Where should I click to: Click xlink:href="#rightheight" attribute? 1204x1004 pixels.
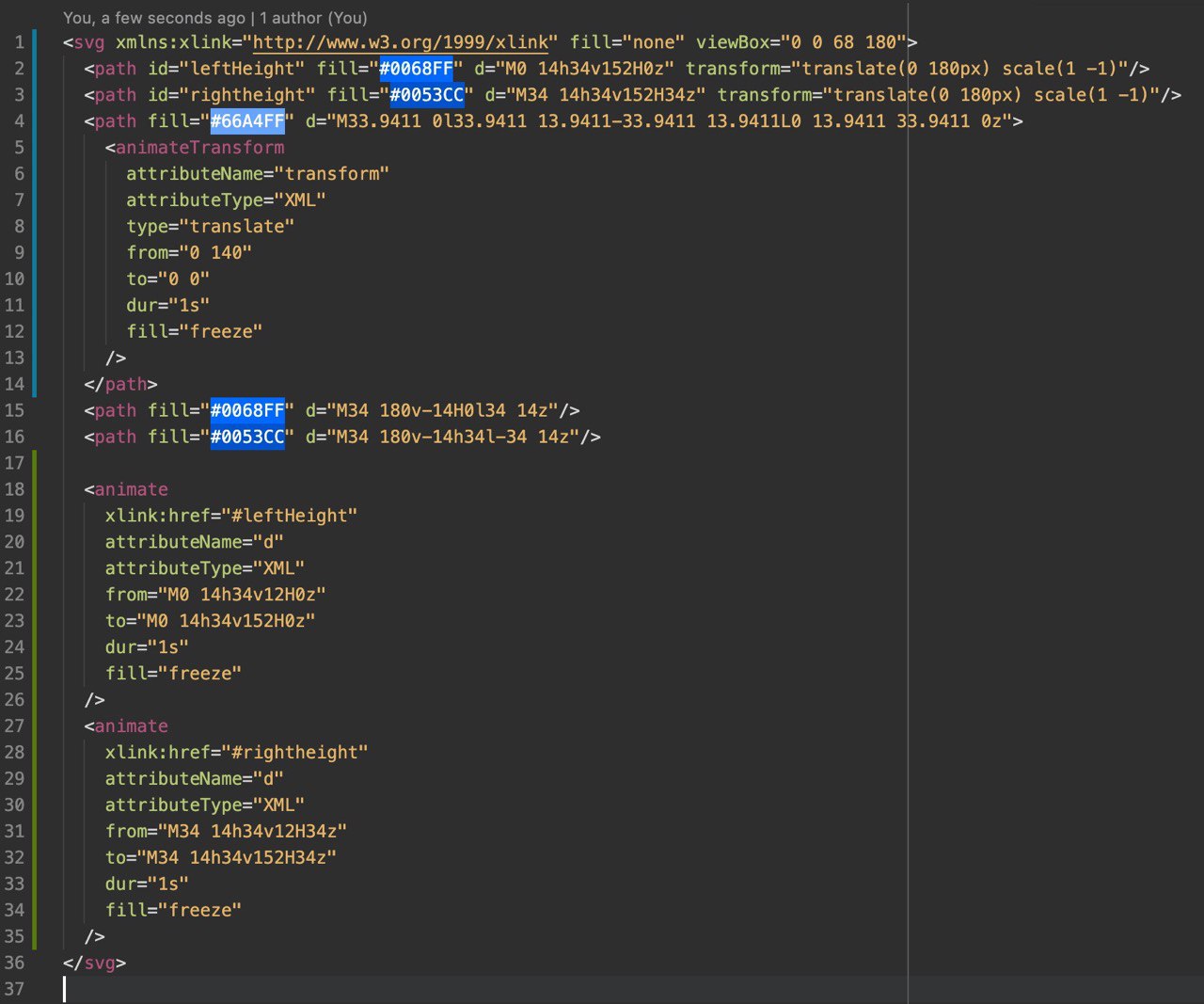click(237, 753)
